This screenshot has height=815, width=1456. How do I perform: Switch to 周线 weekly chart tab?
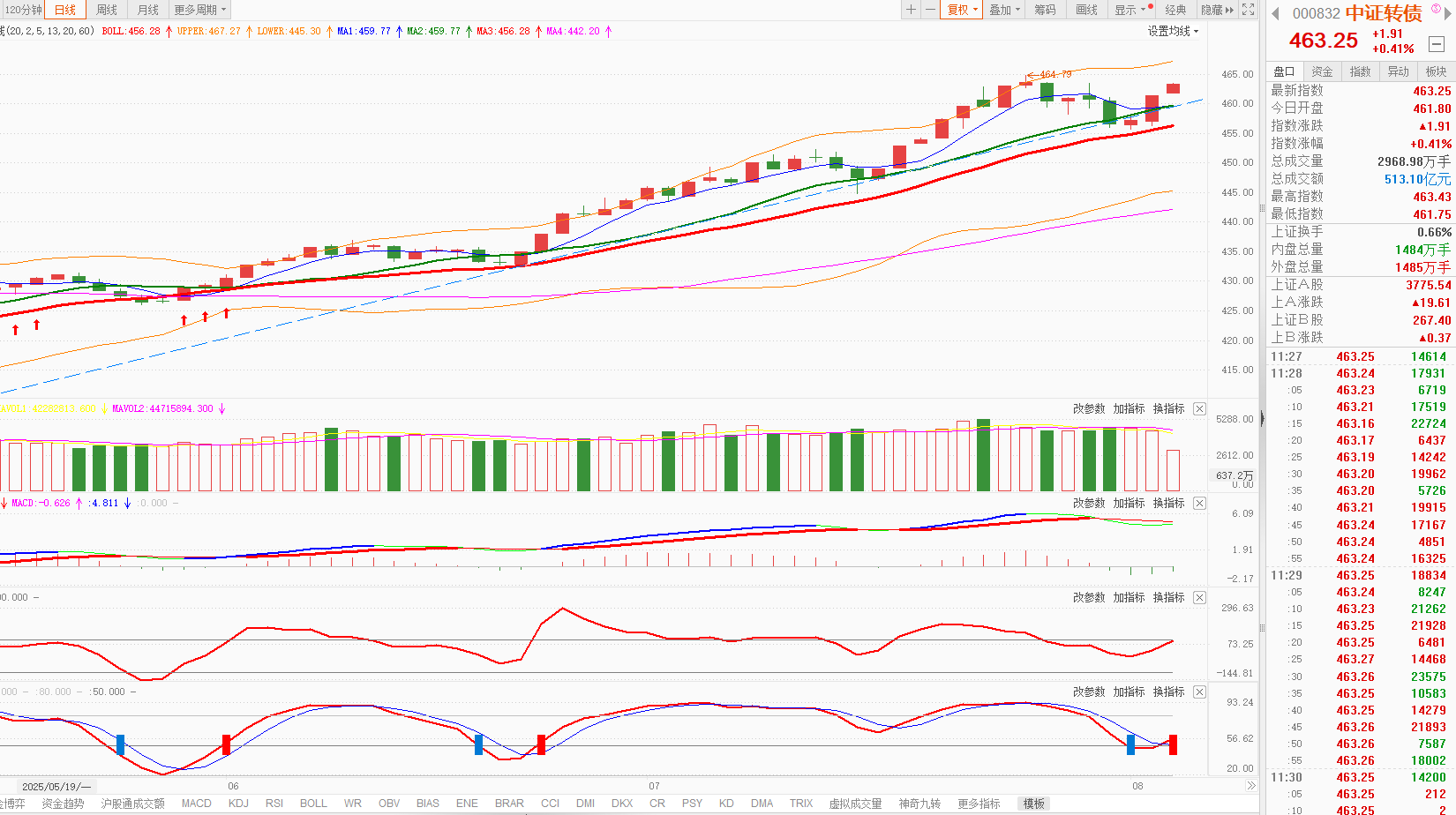(107, 10)
